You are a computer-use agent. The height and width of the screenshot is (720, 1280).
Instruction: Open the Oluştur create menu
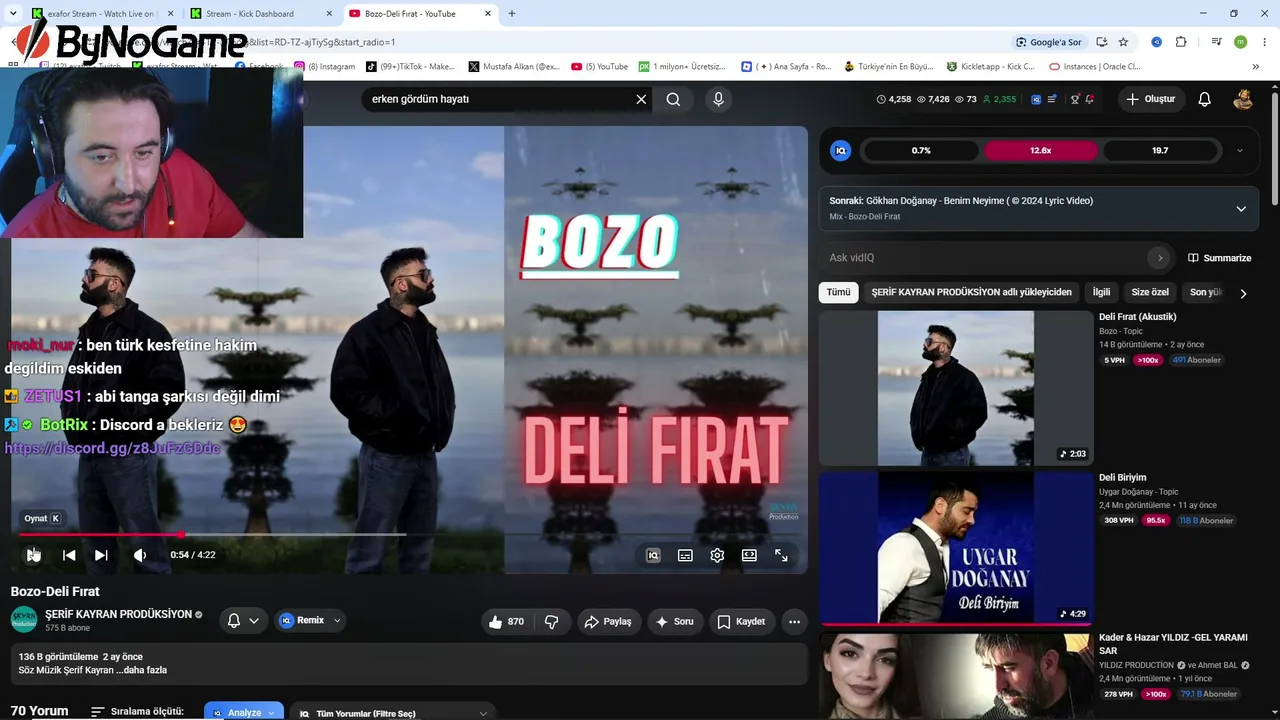point(1150,99)
